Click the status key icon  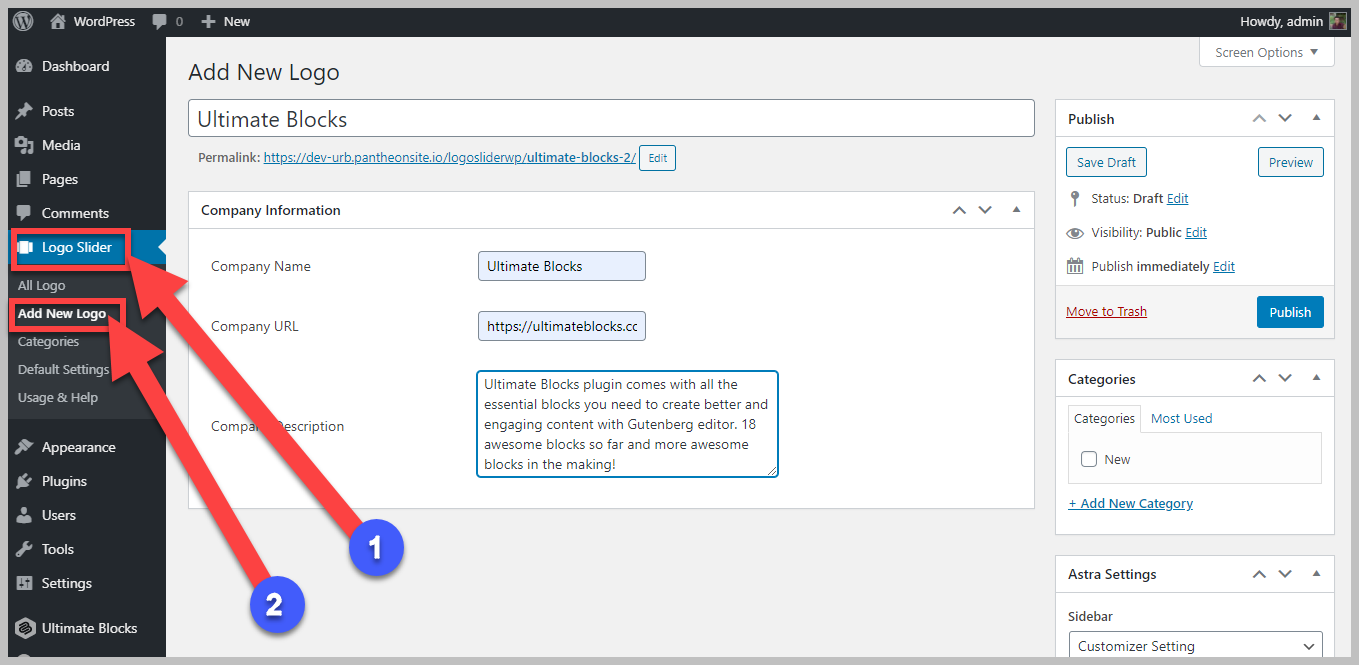click(x=1075, y=198)
